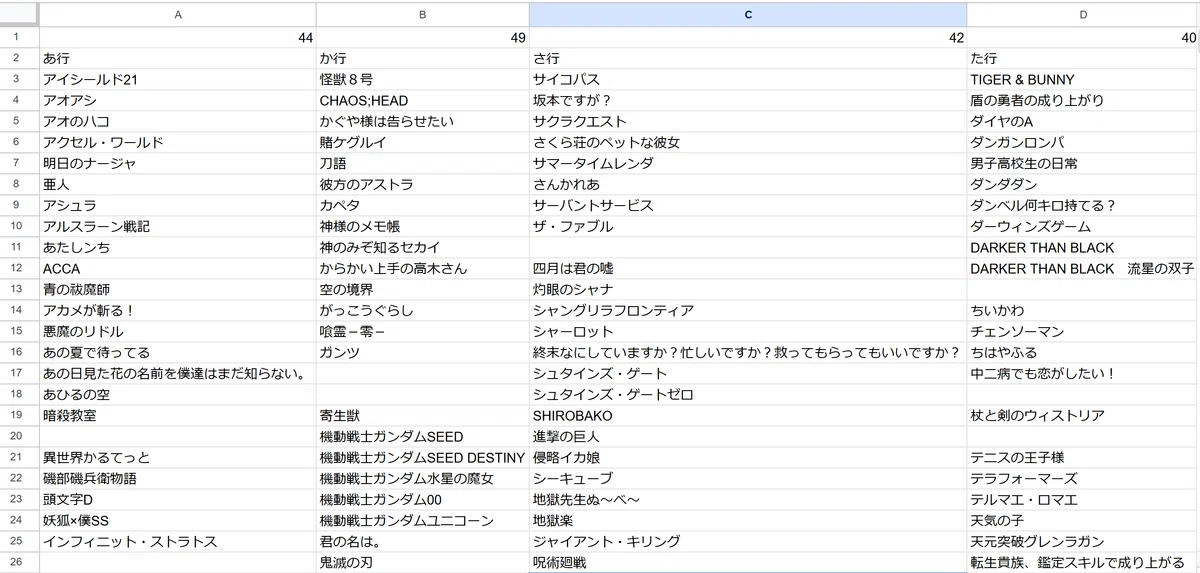Viewport: 1200px width, 573px height.
Task: Click cell containing 彼方のアストラ
Action: pos(423,185)
